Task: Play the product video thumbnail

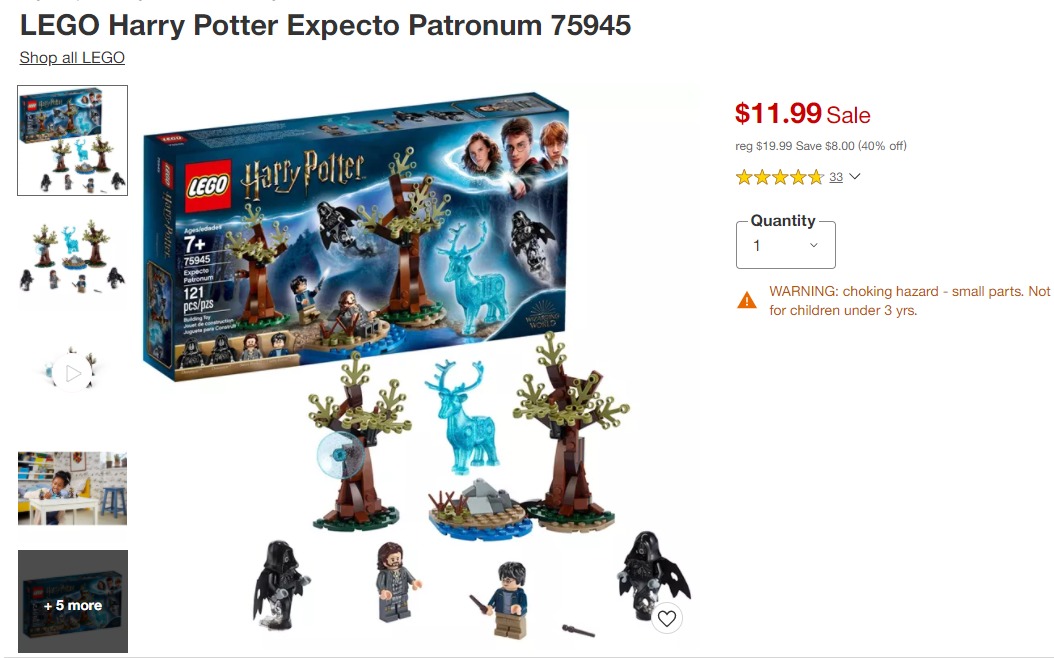Action: coord(72,372)
